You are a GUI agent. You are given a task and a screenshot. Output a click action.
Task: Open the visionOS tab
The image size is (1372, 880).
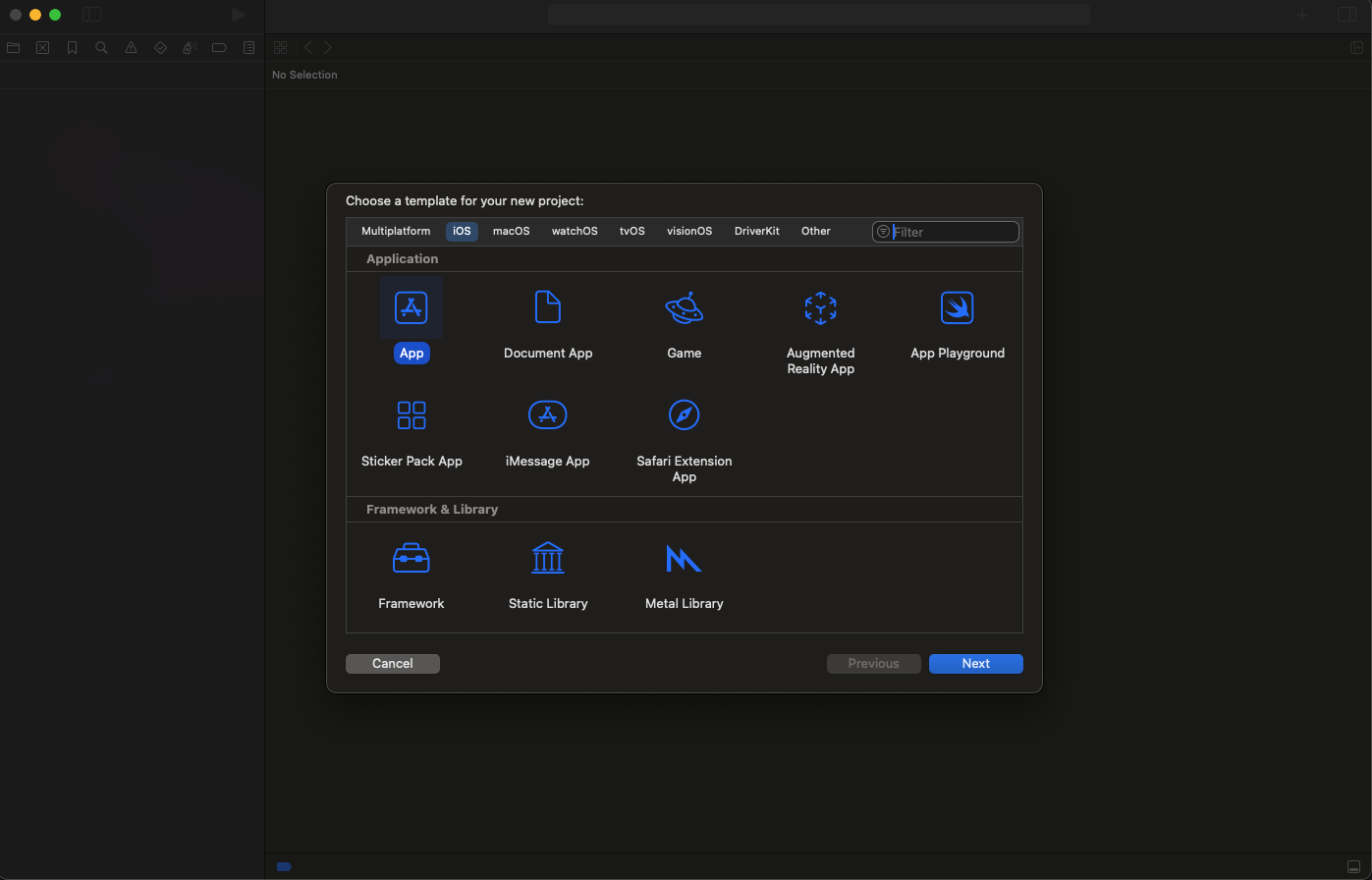pos(689,232)
